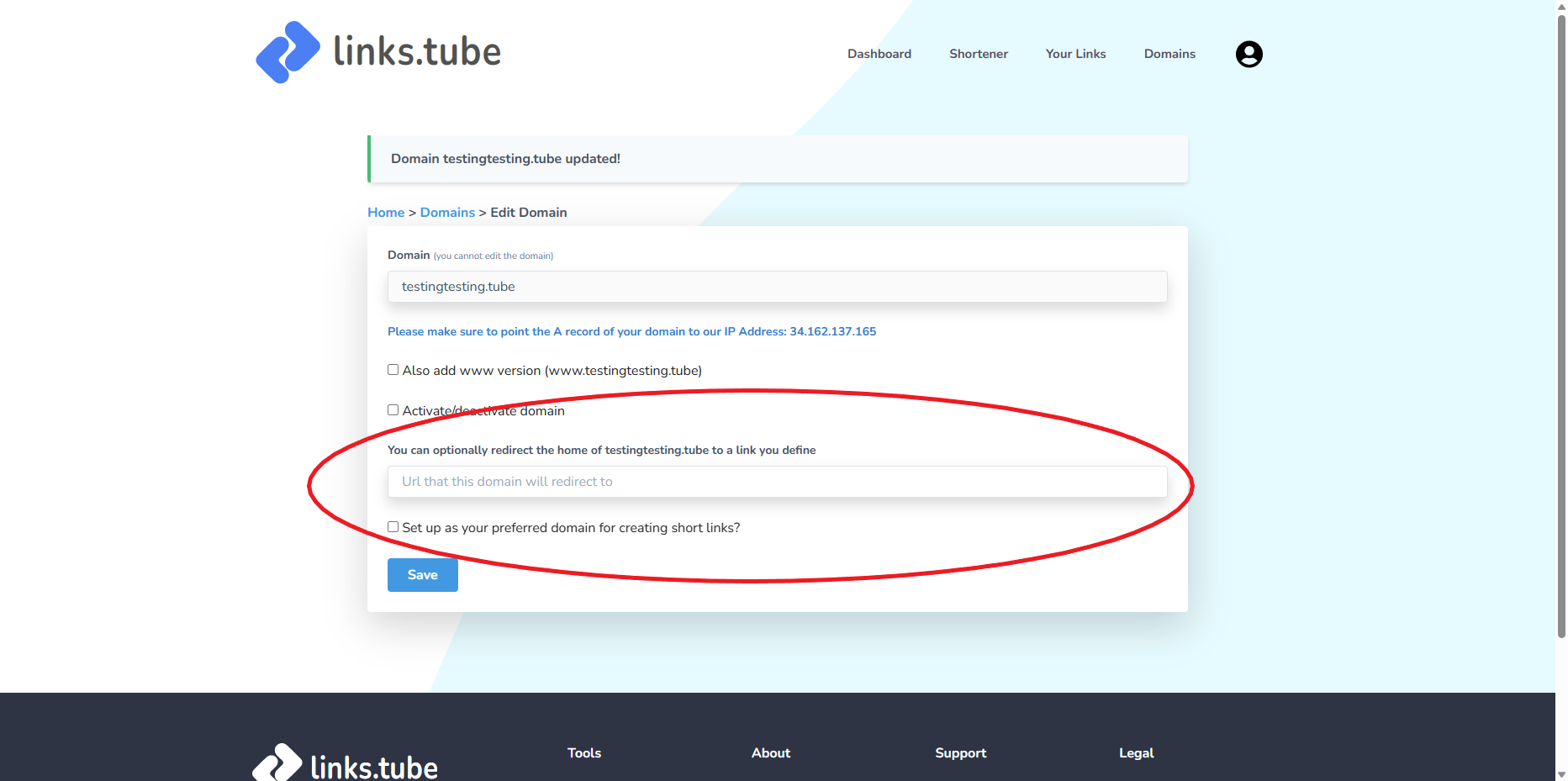
Task: Click the 'Edit Domain' breadcrumb text
Action: [528, 213]
